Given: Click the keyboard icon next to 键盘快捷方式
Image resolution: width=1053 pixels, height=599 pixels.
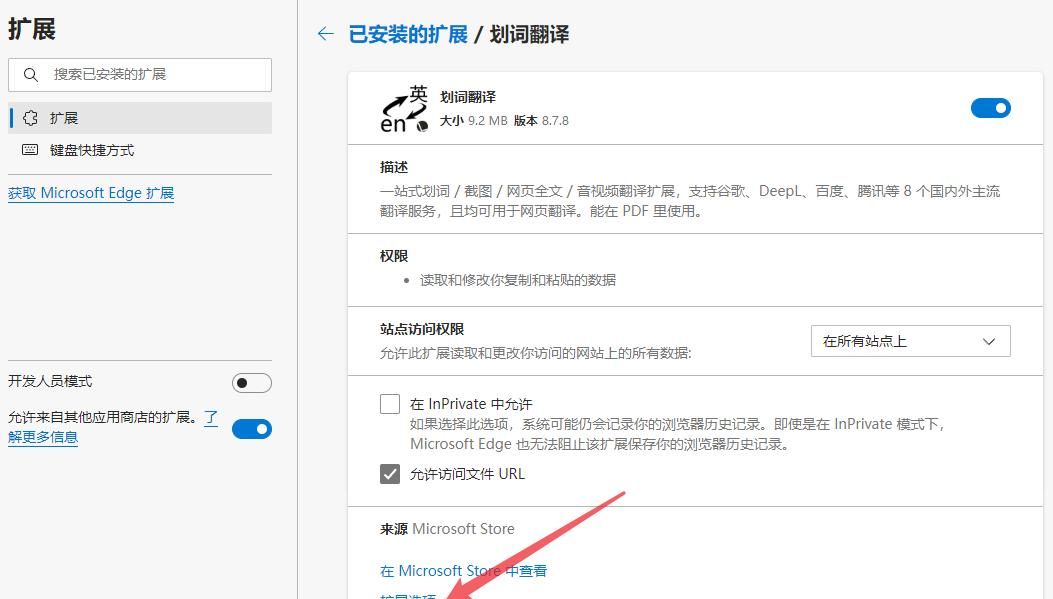Looking at the screenshot, I should (x=32, y=150).
